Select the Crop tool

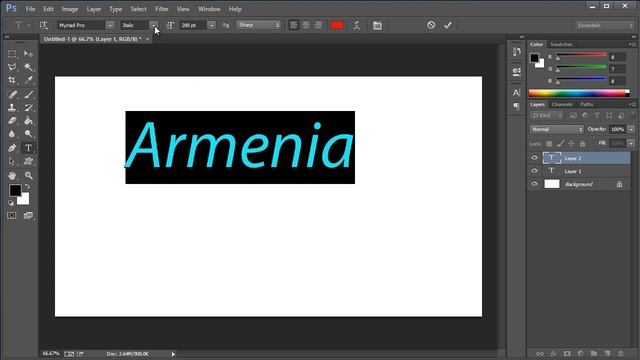[x=12, y=80]
